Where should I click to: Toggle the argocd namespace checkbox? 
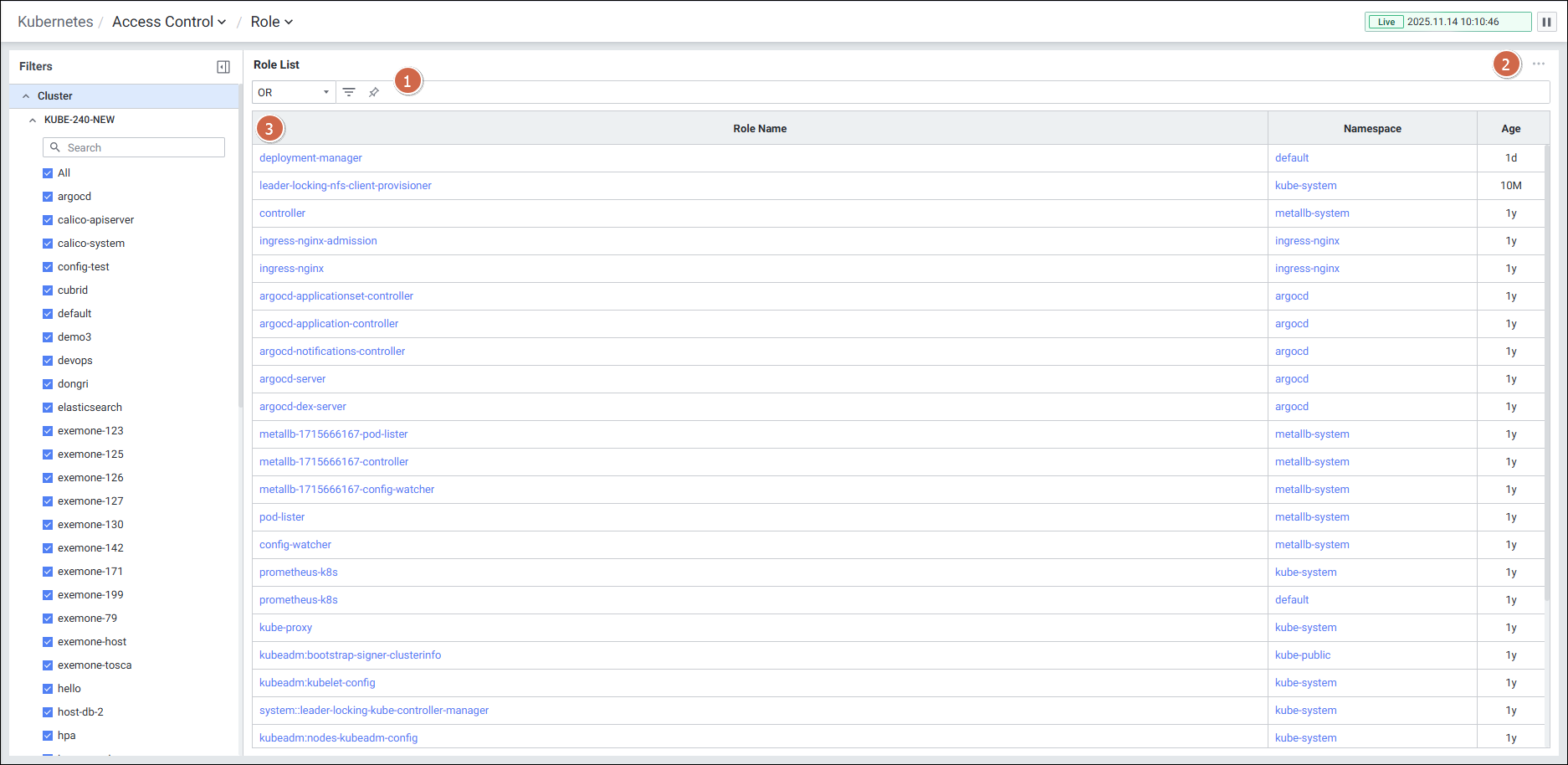click(x=48, y=197)
